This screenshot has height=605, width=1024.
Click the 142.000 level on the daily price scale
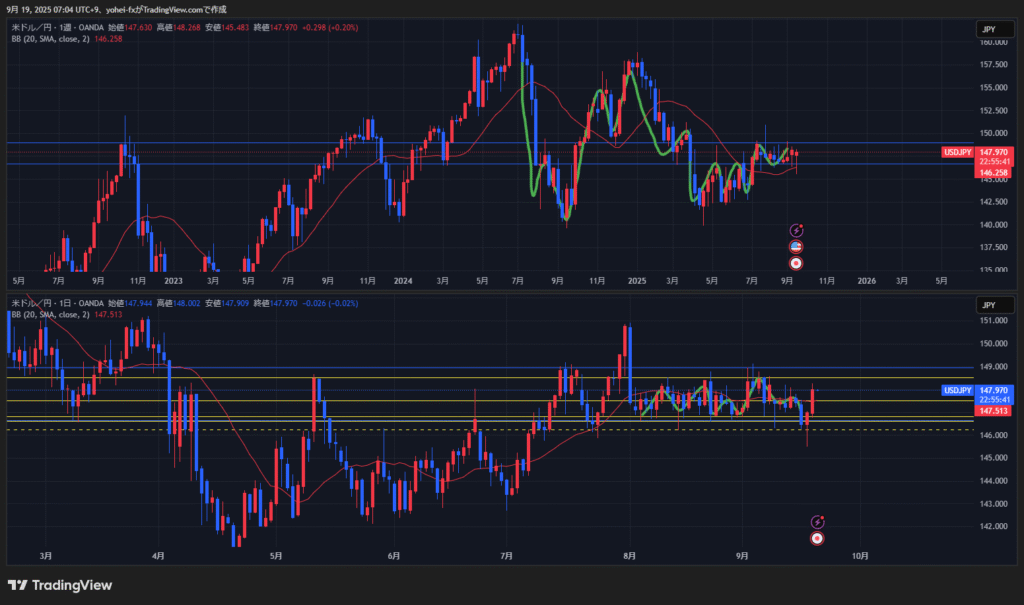click(x=994, y=527)
